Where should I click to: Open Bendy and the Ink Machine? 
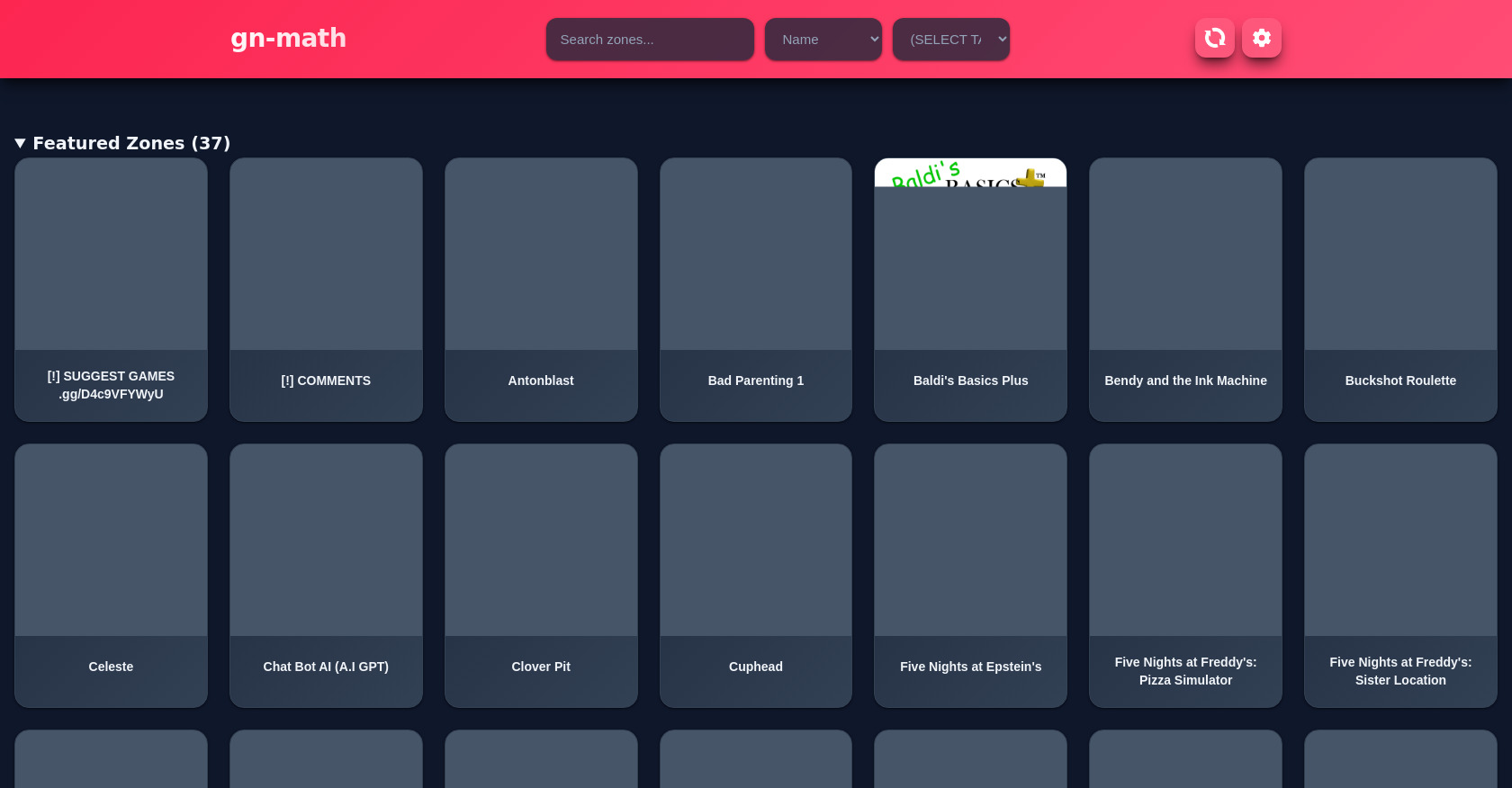click(1185, 290)
